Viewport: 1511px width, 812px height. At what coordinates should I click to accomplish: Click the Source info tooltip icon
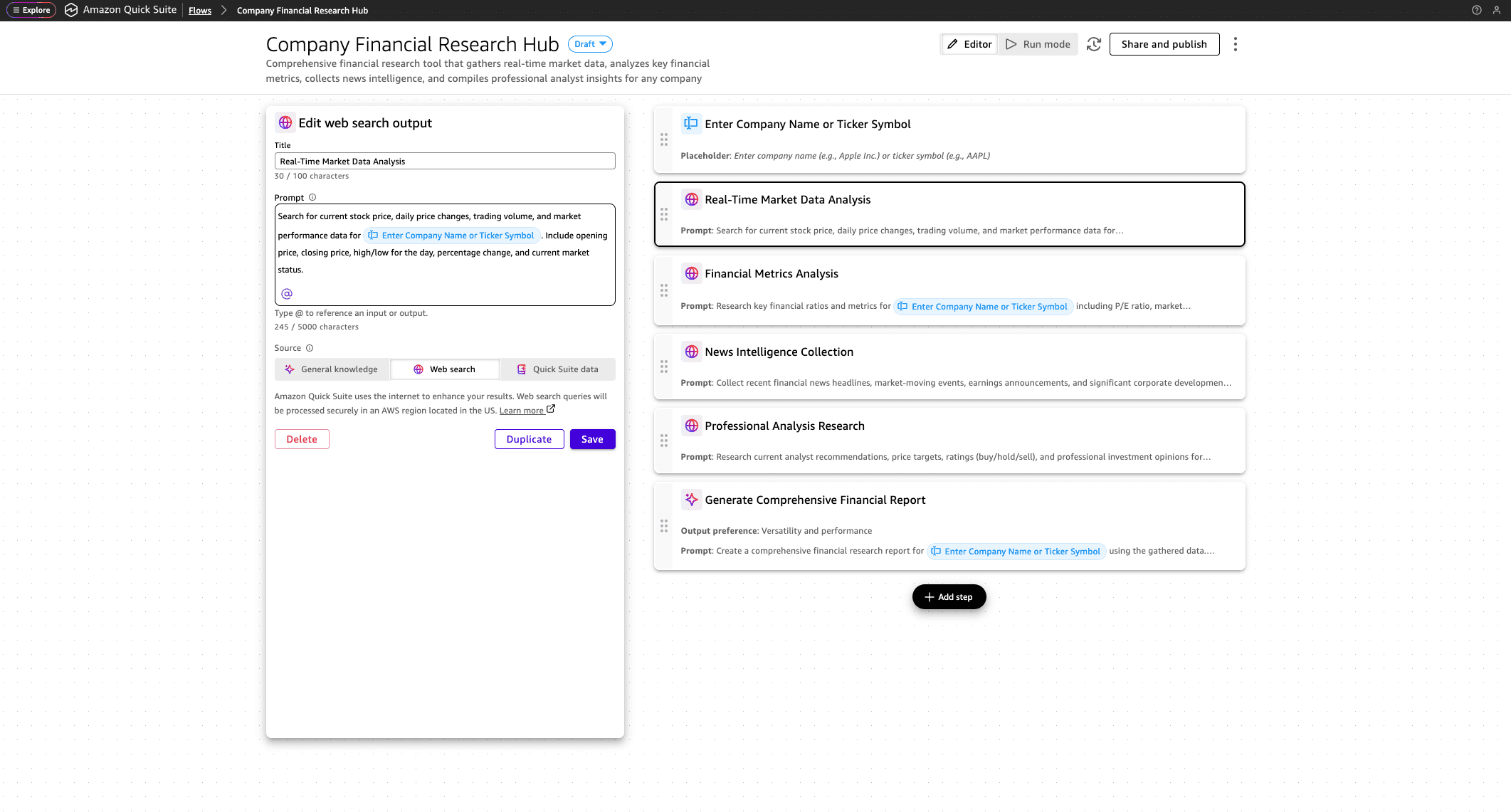coord(310,348)
